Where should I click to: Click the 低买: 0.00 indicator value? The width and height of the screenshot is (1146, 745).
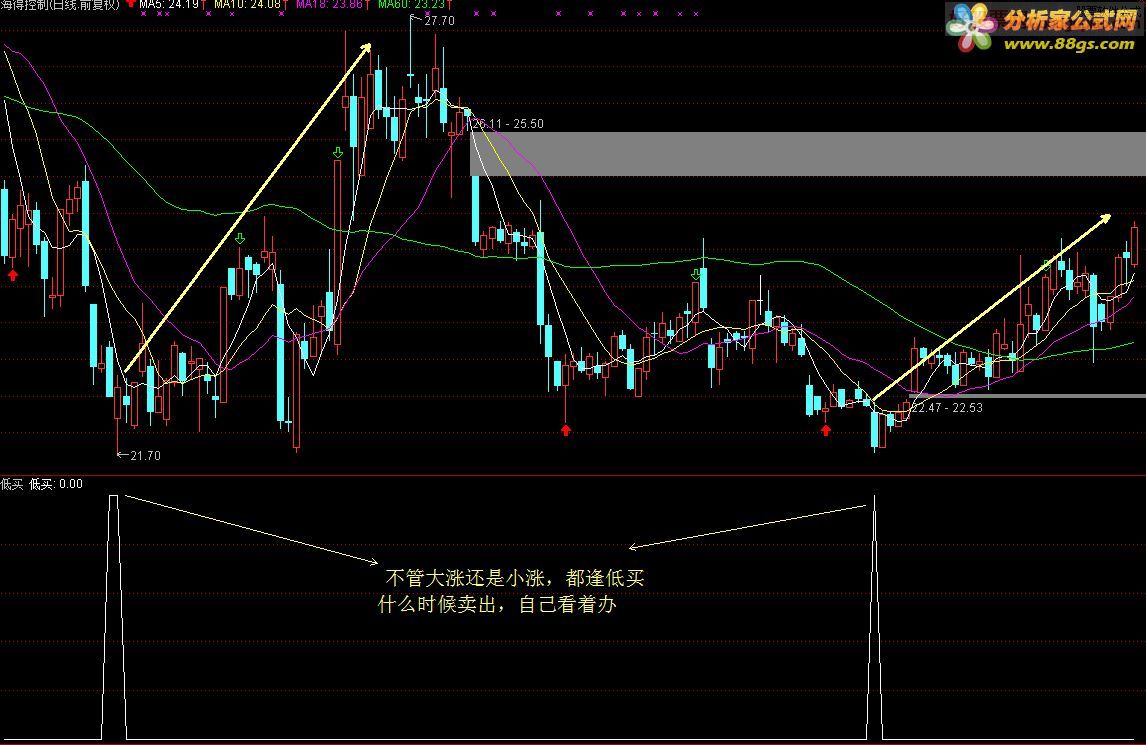56,484
